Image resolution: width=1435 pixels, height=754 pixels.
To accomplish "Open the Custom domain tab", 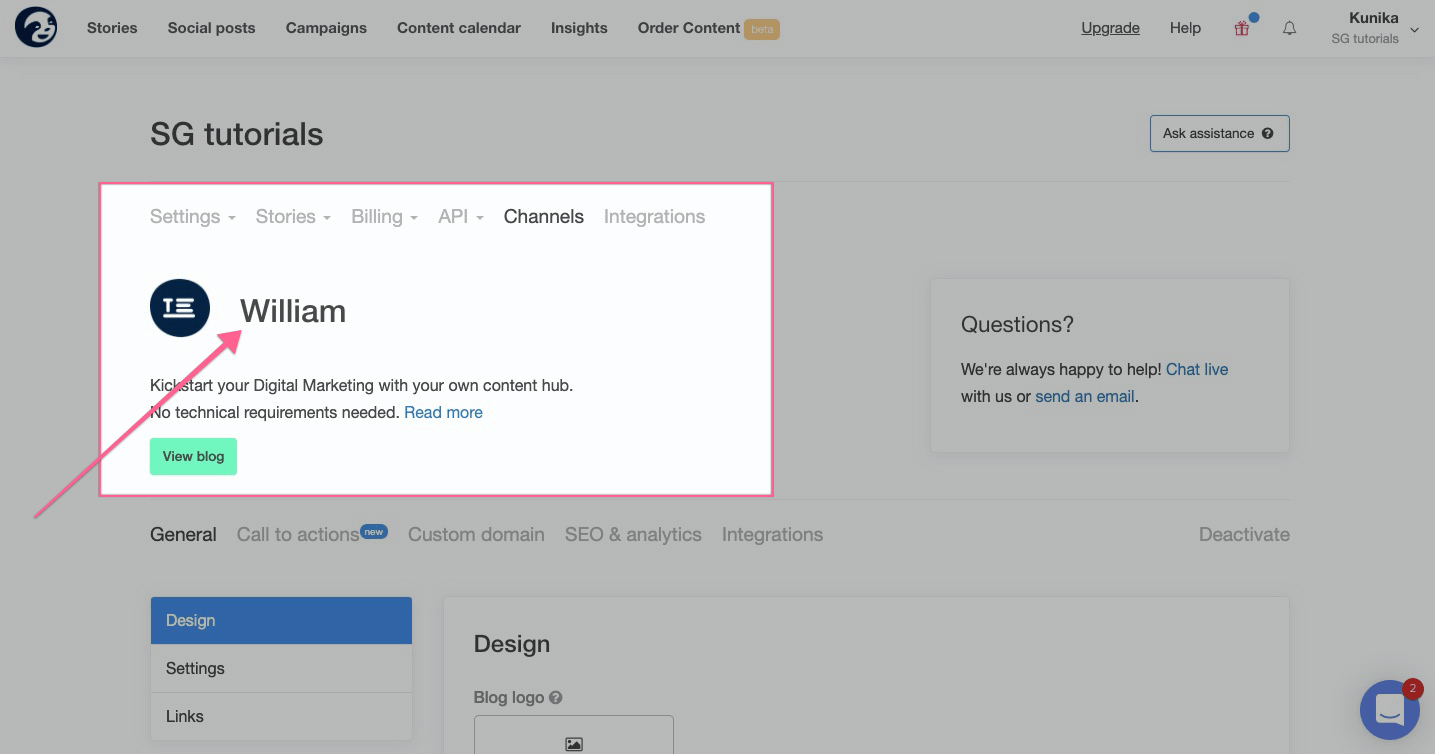I will click(x=476, y=535).
